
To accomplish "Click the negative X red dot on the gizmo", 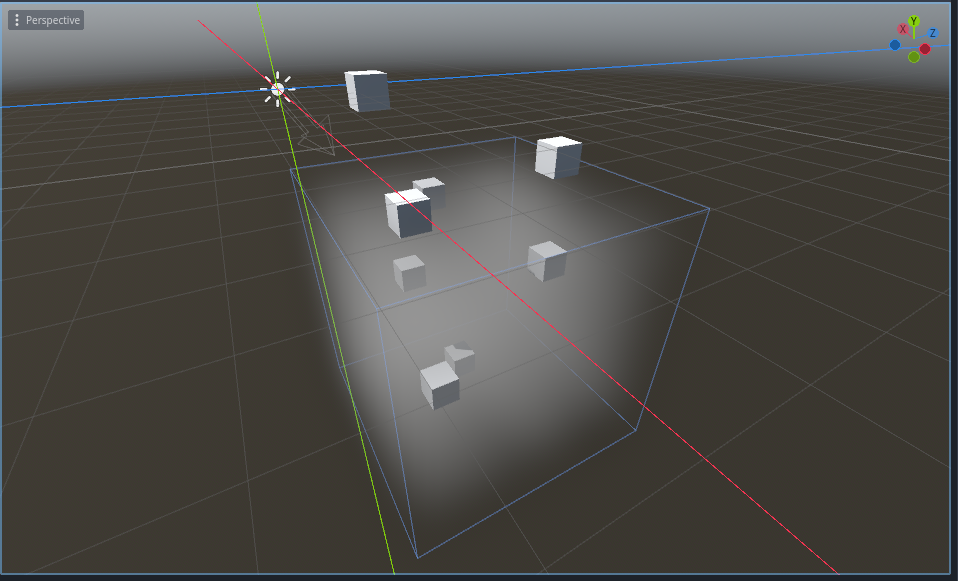I will pyautogui.click(x=924, y=48).
